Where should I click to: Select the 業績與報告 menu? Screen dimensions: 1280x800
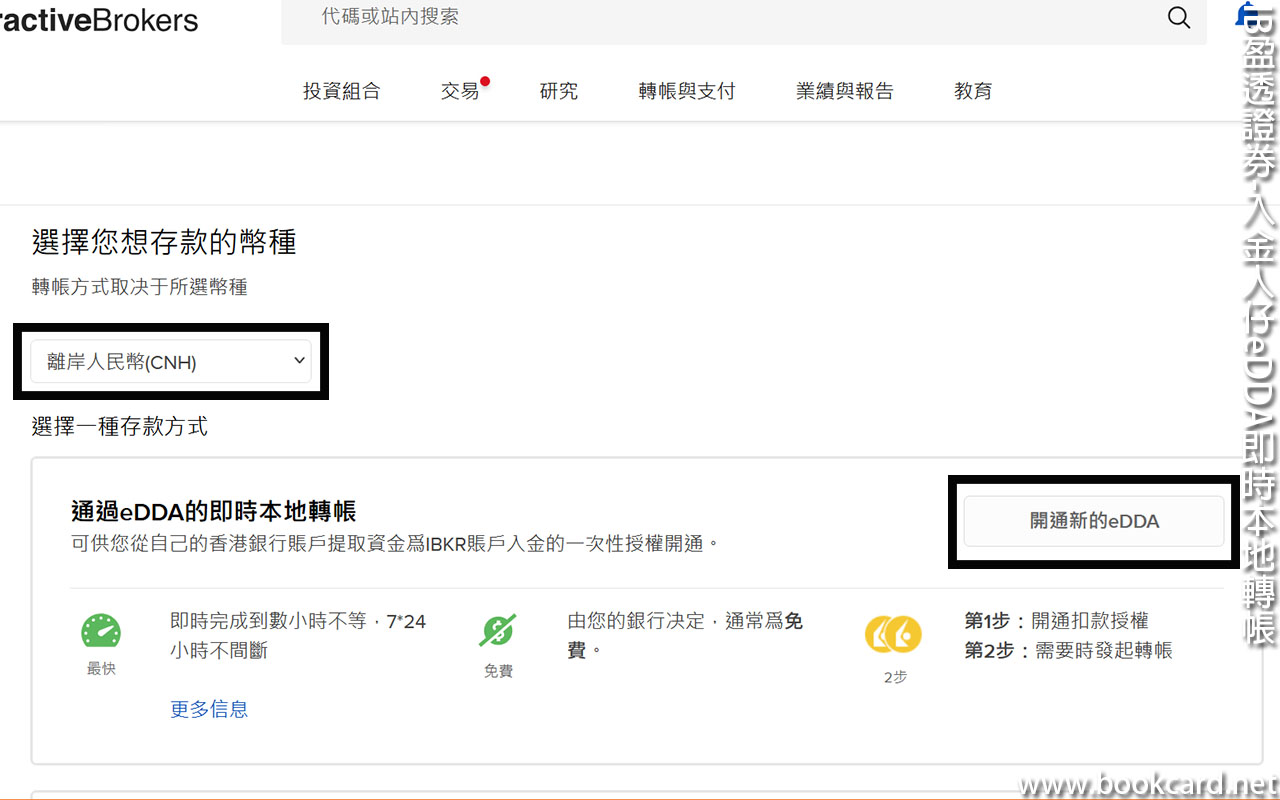[x=845, y=91]
